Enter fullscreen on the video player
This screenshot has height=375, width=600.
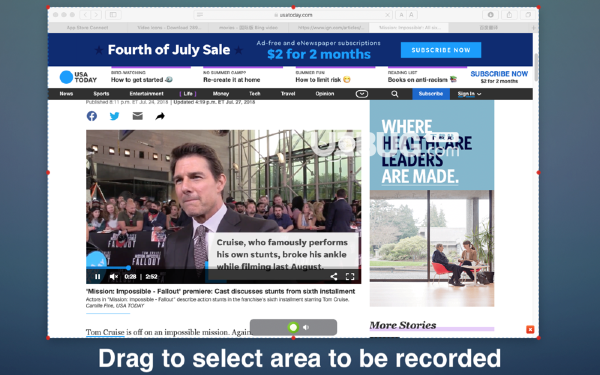350,276
